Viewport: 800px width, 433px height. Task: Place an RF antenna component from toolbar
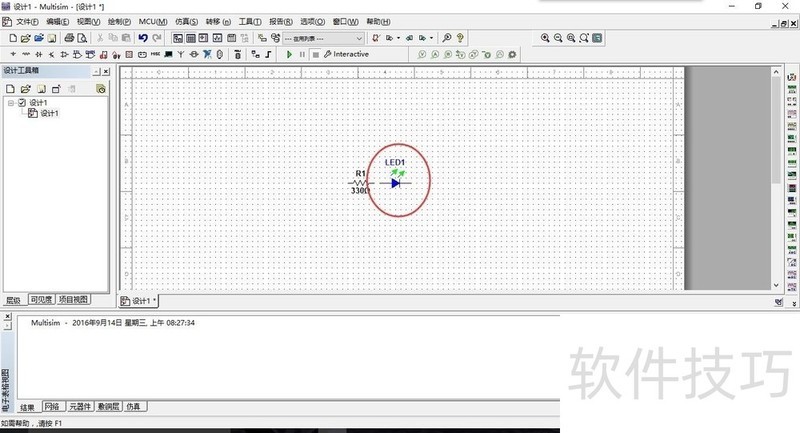[181, 54]
